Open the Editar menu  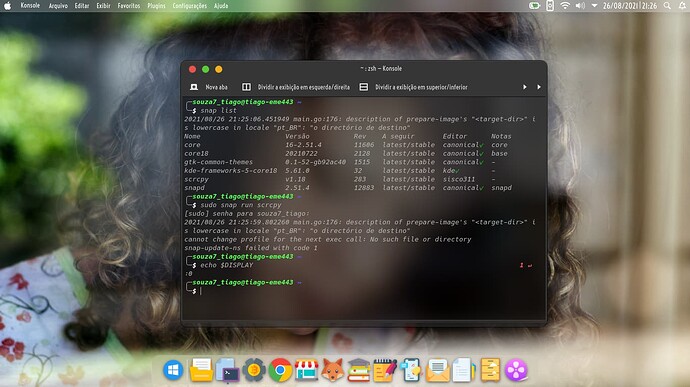[x=81, y=6]
